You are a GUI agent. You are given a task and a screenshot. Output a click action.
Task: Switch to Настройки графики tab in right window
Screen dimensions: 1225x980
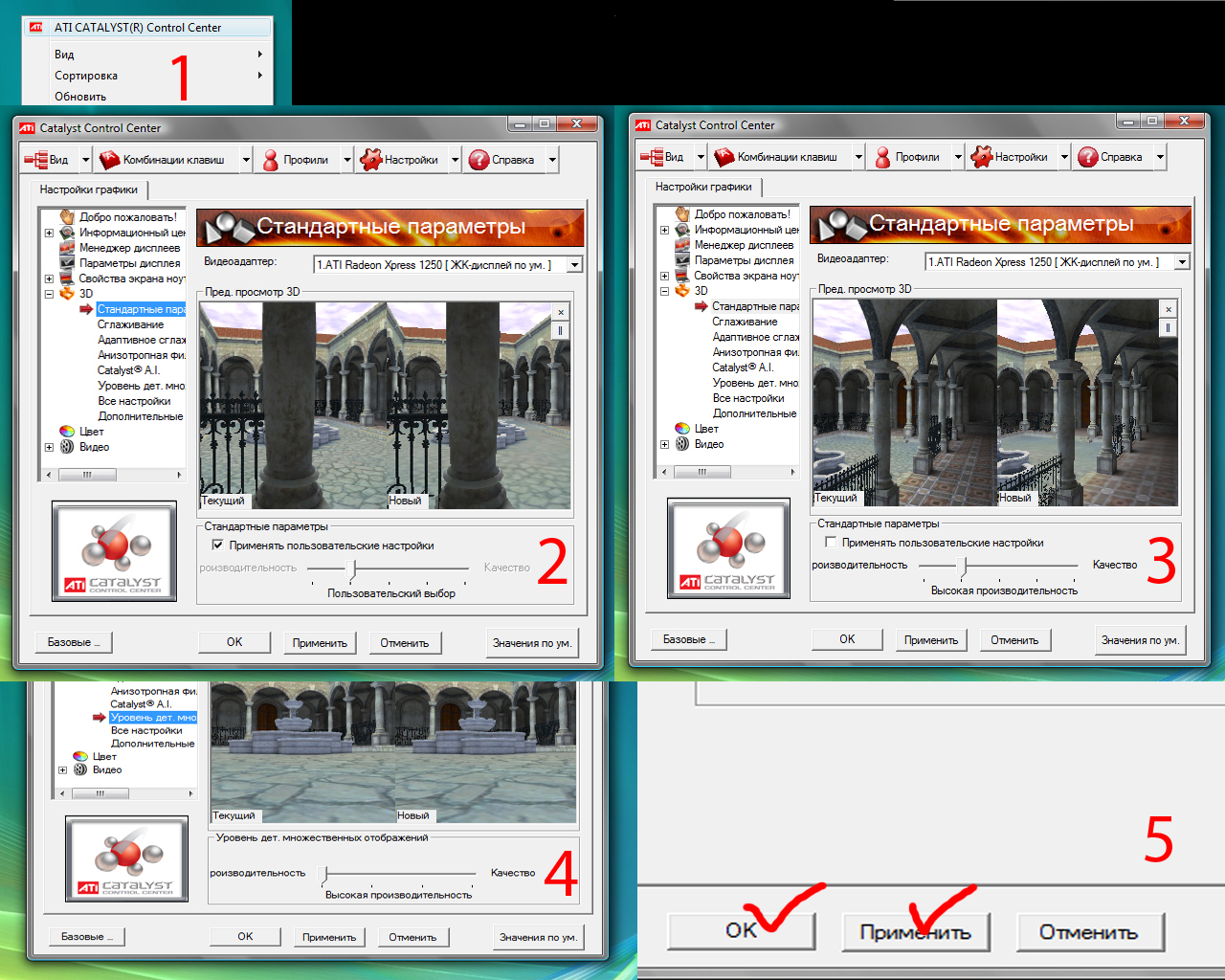click(x=703, y=187)
